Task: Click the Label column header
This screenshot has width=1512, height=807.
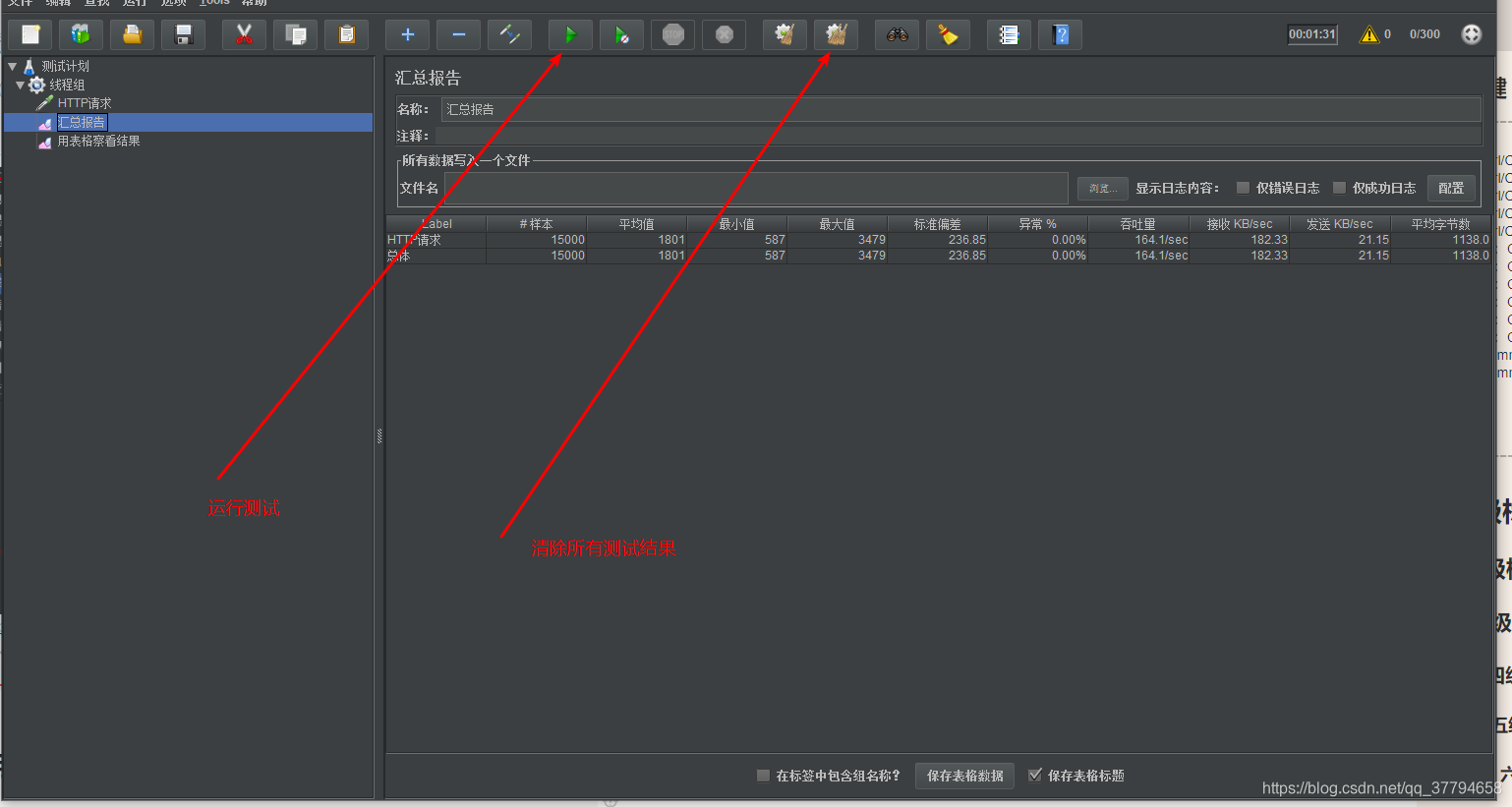Action: 436,224
